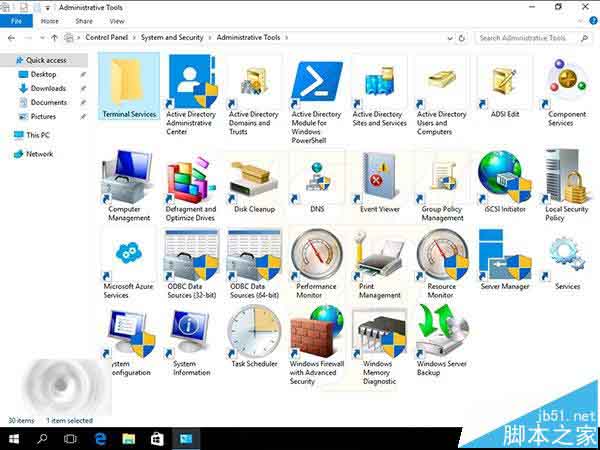Open taskbar Search

(x=42, y=439)
